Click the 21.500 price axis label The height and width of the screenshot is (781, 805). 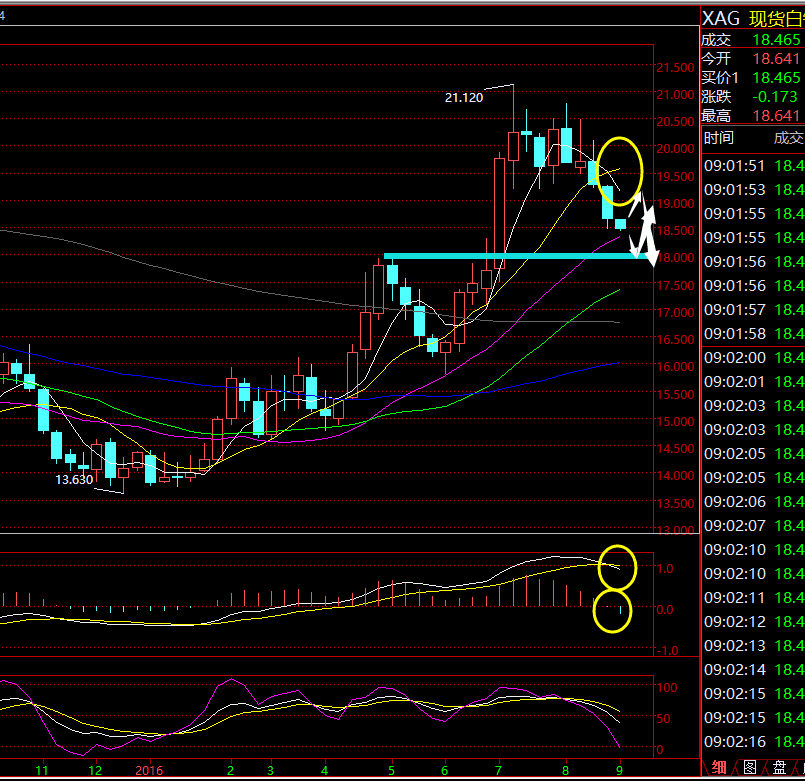click(675, 68)
